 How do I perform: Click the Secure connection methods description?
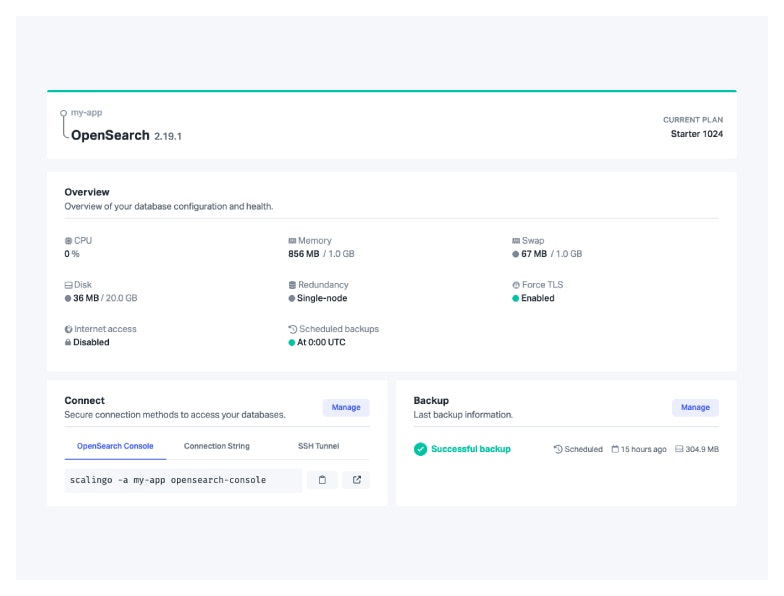click(175, 414)
